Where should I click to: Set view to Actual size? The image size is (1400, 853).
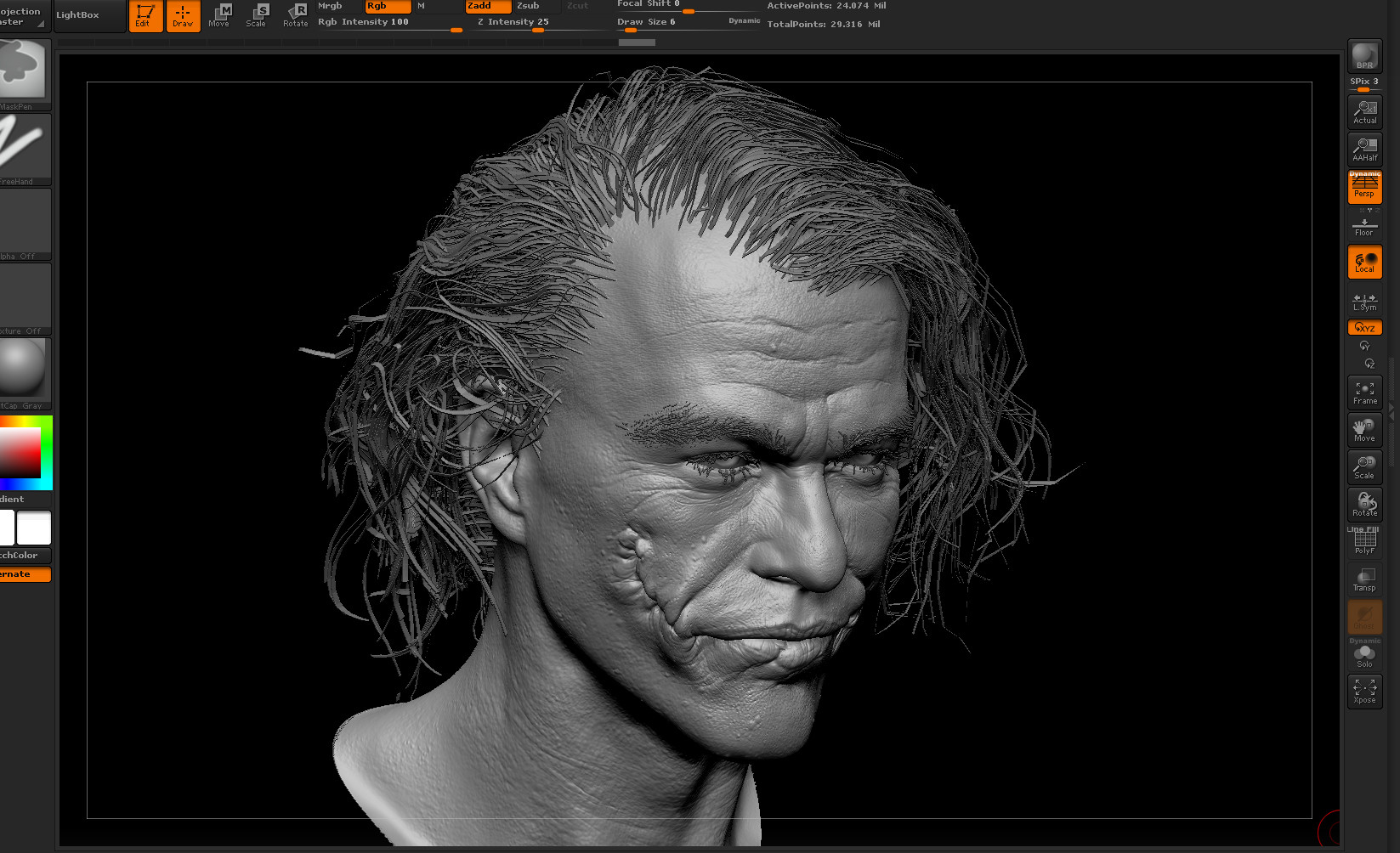pyautogui.click(x=1364, y=112)
